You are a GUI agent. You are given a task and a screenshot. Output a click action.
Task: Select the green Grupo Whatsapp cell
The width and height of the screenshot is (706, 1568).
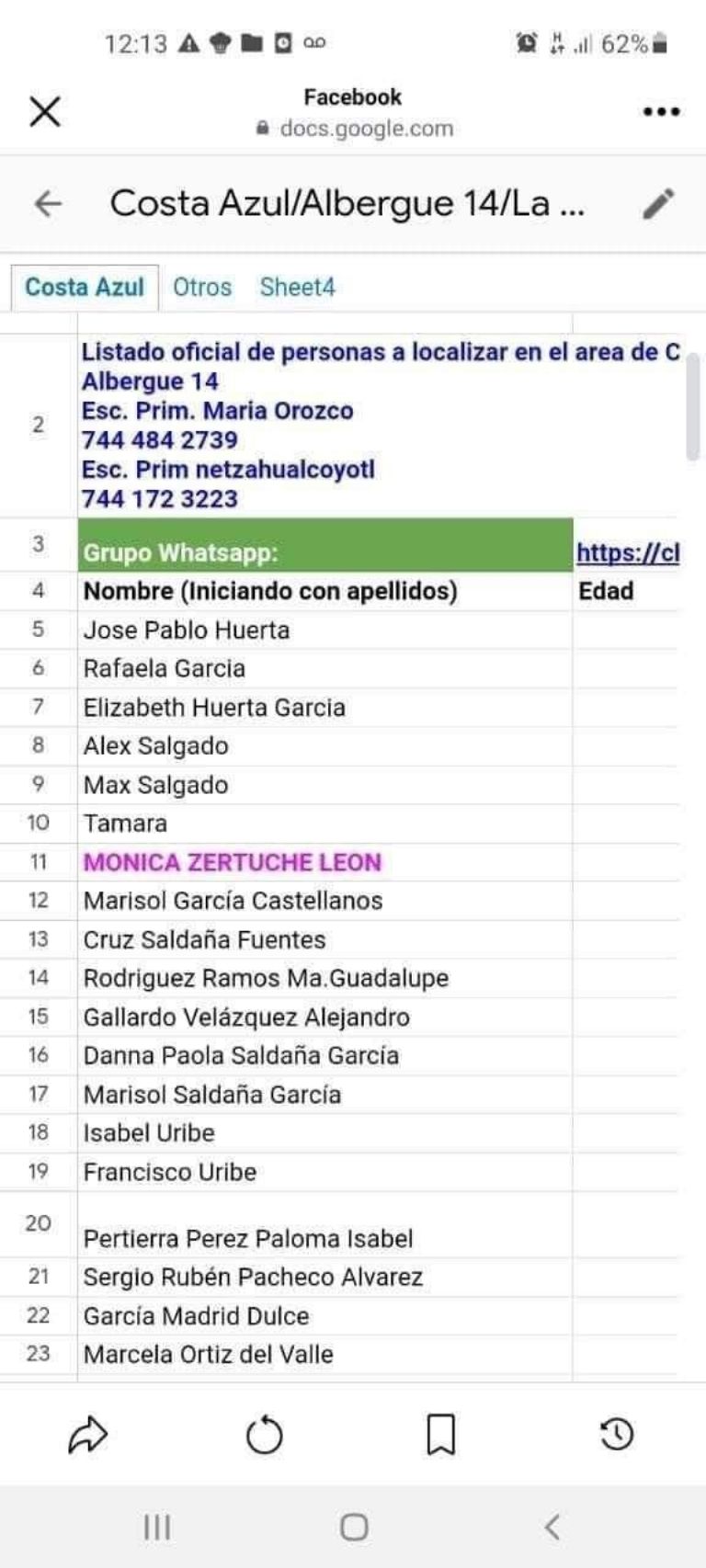tap(325, 546)
